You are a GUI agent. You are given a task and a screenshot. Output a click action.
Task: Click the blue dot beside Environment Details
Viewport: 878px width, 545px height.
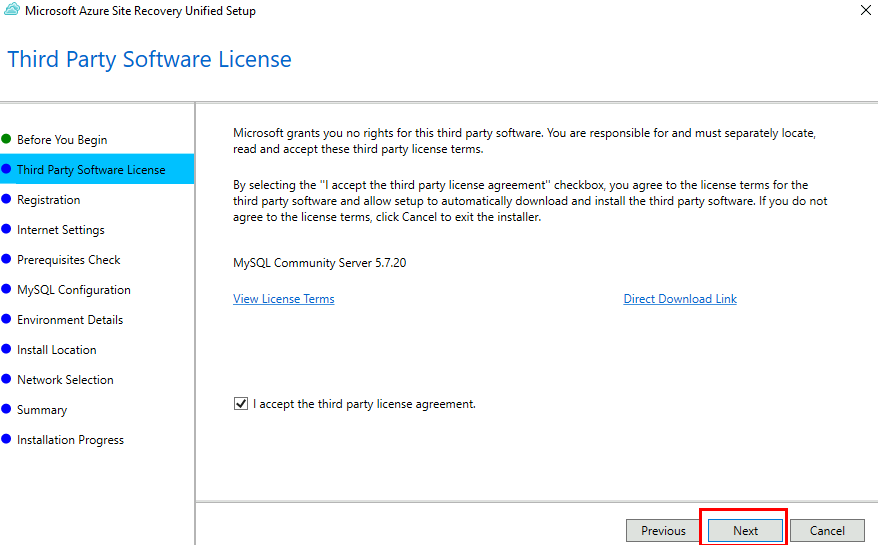click(6, 318)
